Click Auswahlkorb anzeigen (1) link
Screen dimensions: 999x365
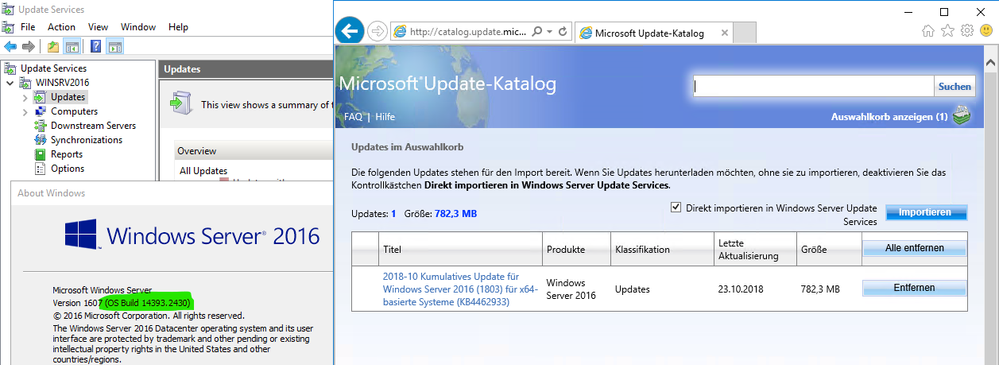click(889, 117)
